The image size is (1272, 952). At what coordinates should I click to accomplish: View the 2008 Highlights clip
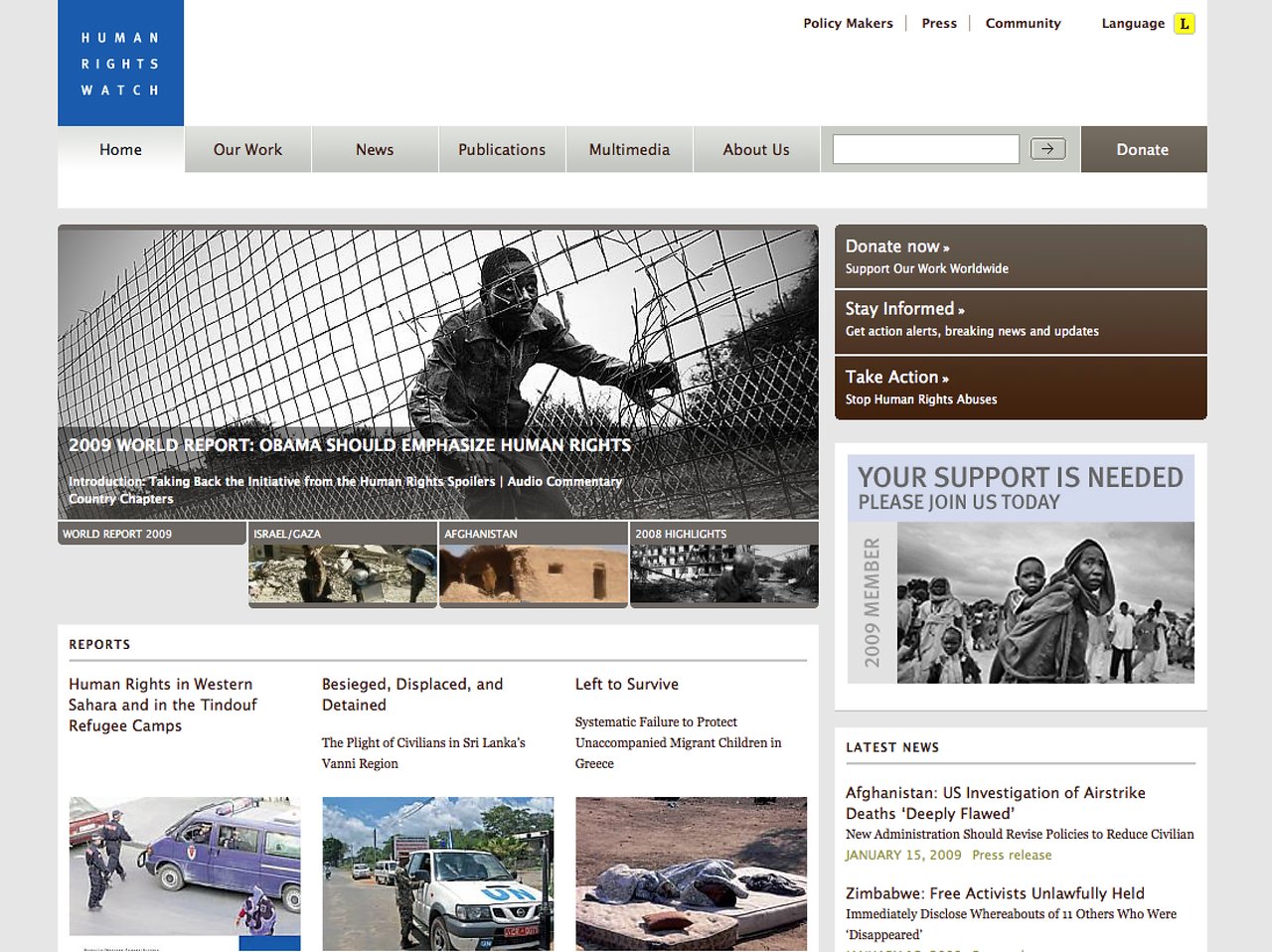pos(723,566)
